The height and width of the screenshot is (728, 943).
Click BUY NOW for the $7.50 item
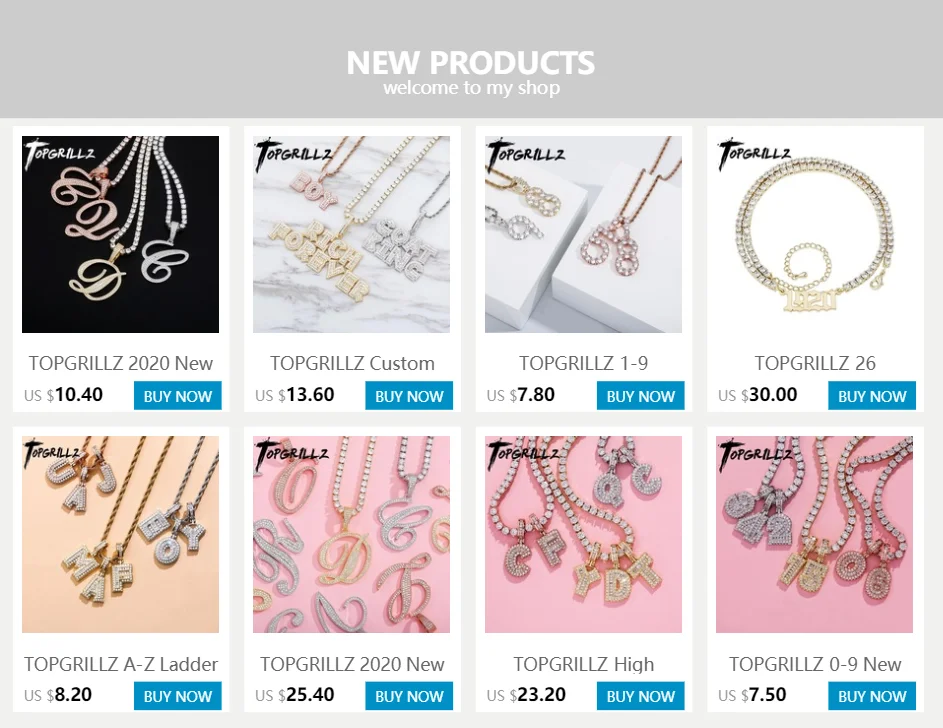click(x=872, y=696)
